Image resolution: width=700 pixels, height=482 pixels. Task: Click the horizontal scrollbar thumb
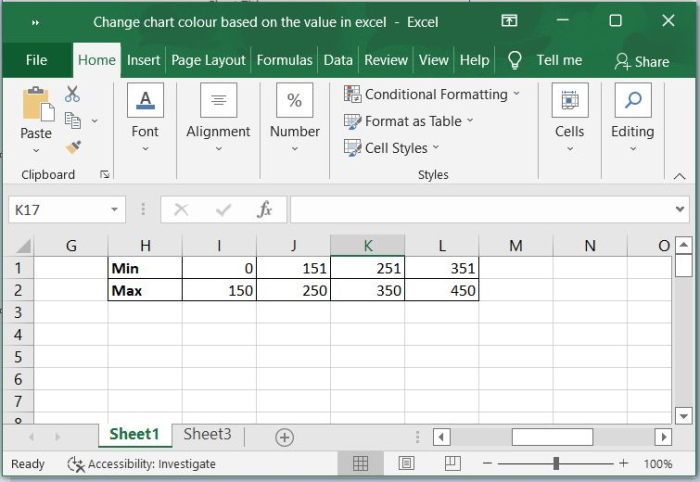[x=552, y=437]
